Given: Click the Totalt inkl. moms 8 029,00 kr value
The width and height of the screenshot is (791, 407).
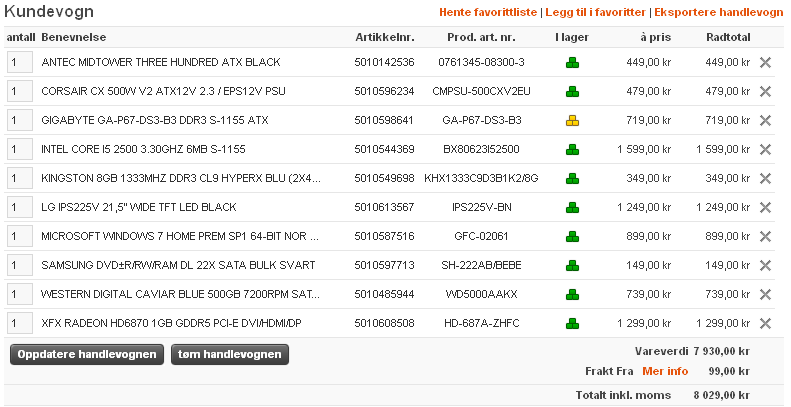Looking at the screenshot, I should 721,395.
